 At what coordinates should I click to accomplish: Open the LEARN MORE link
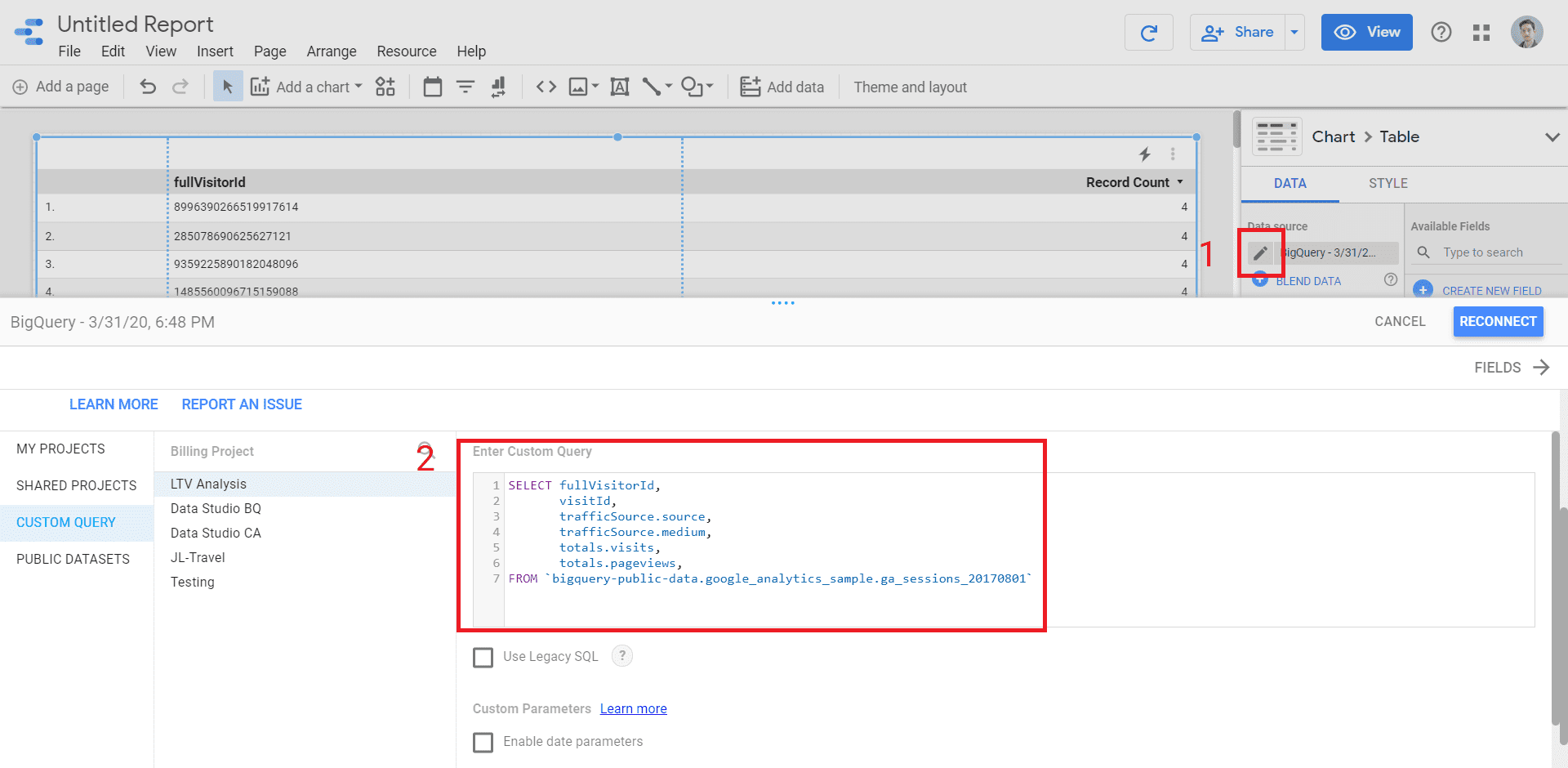pos(114,404)
